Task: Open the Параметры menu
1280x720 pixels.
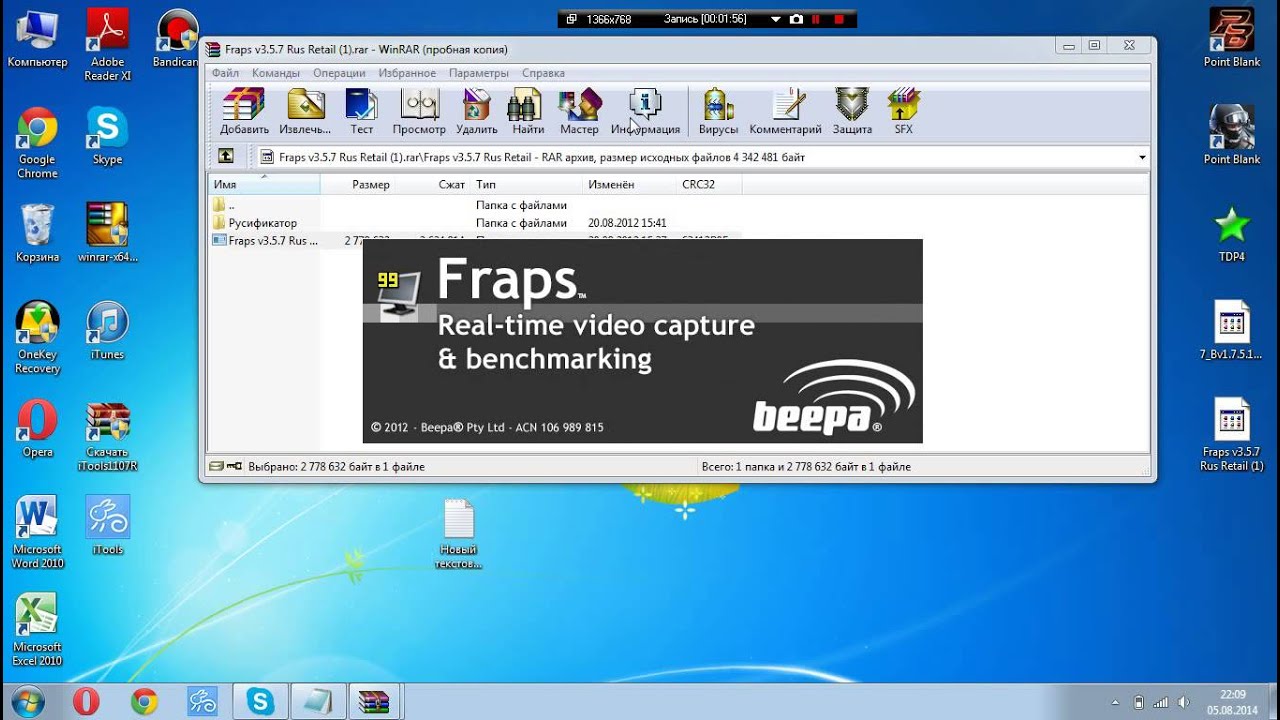Action: pyautogui.click(x=479, y=73)
